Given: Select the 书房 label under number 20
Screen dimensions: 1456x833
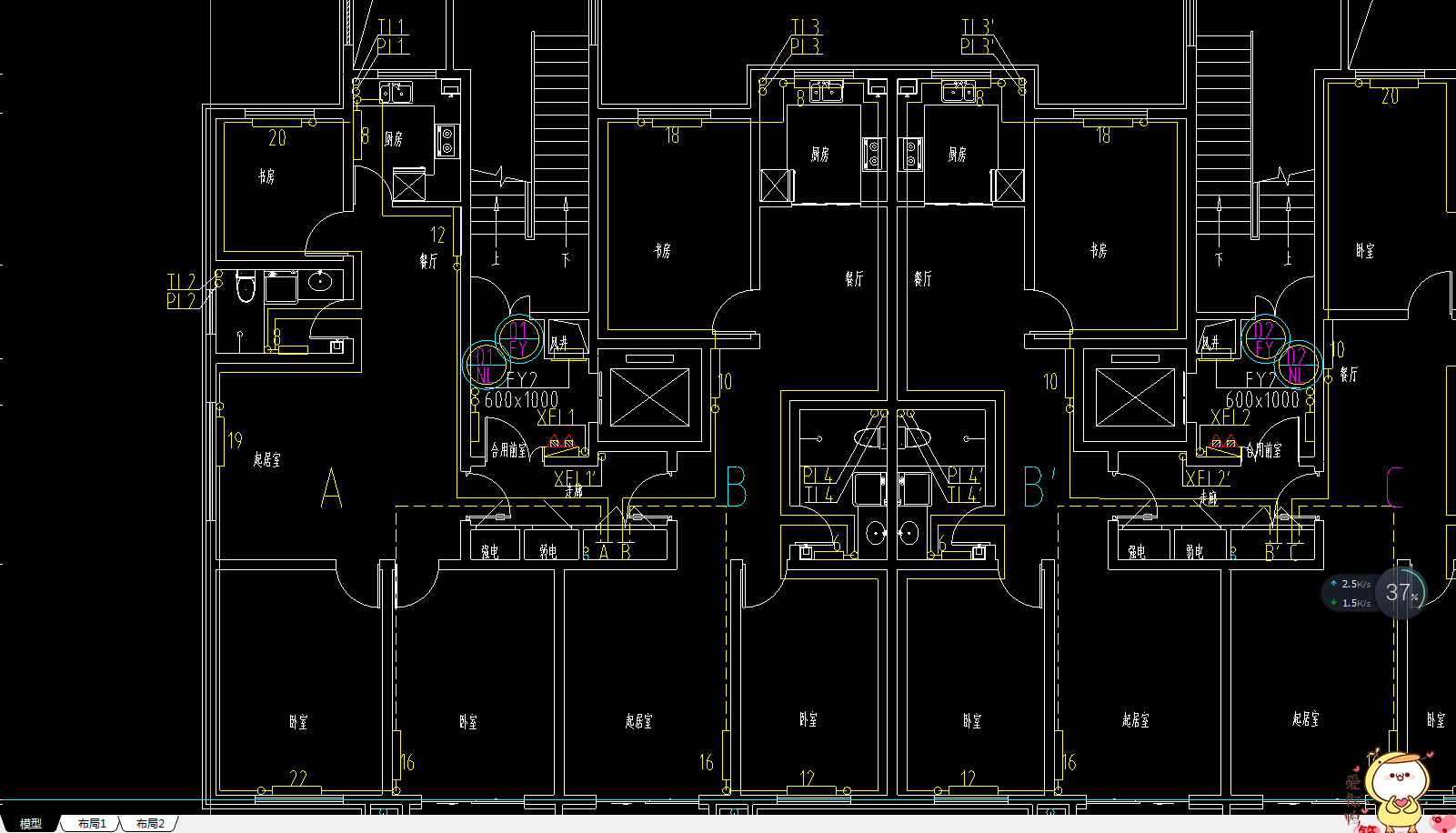Looking at the screenshot, I should 266,176.
